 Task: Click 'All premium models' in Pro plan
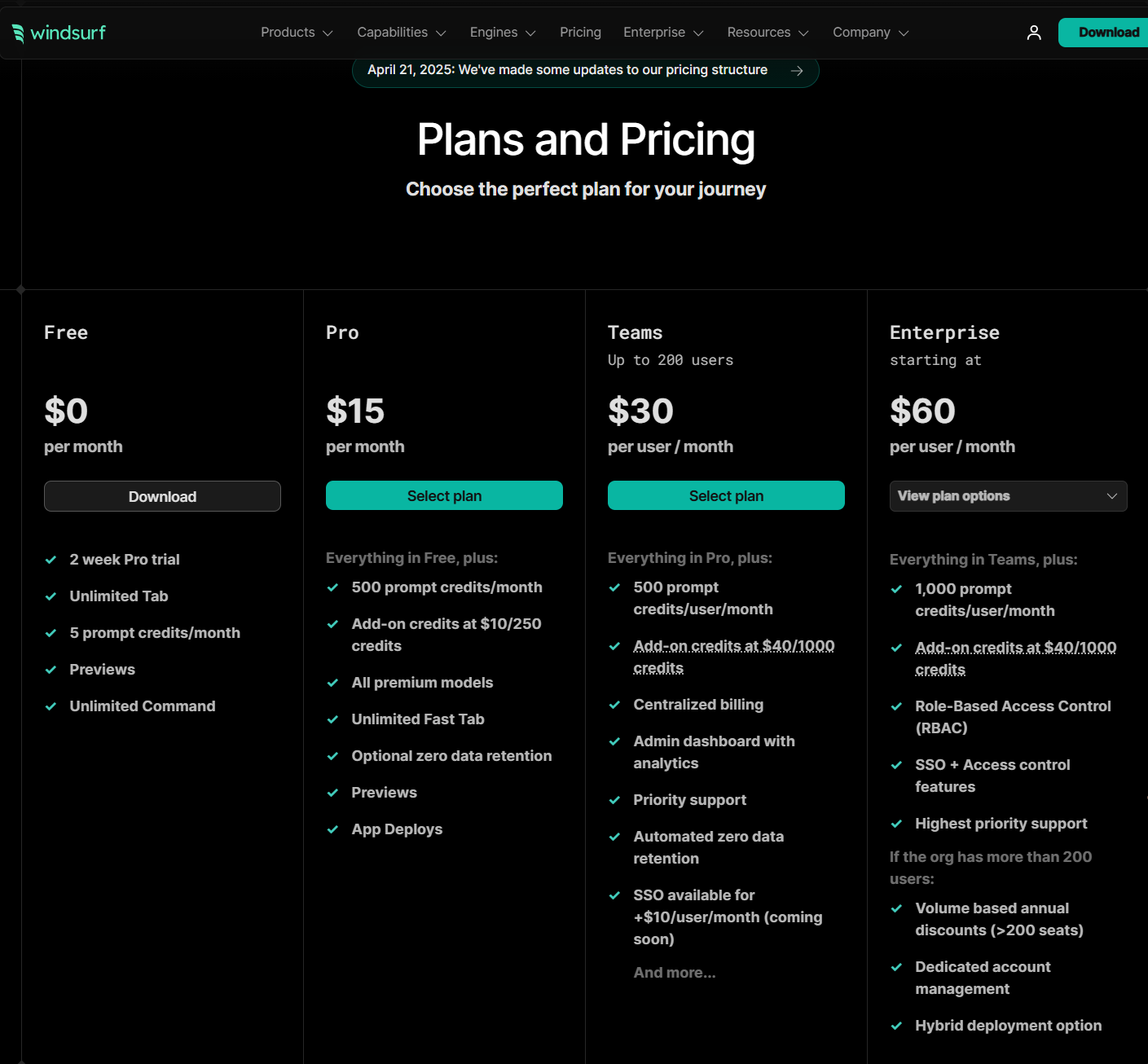[422, 683]
